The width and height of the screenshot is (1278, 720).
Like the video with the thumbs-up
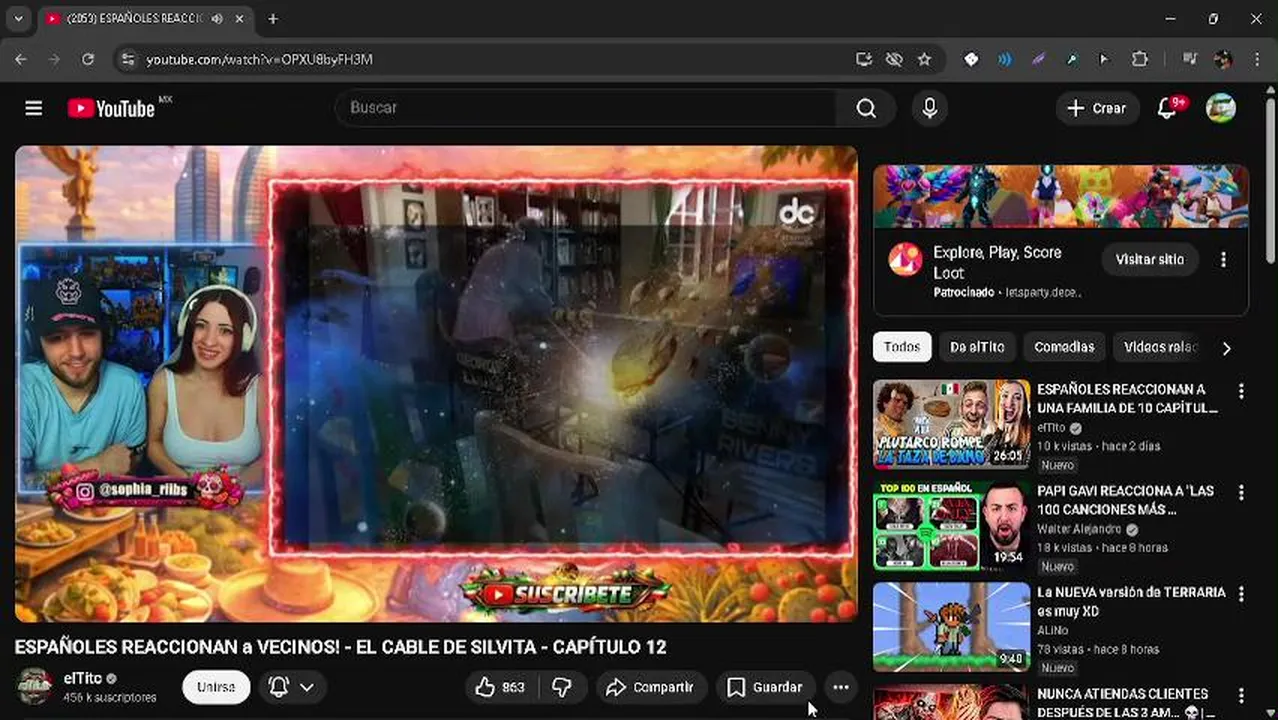point(499,687)
